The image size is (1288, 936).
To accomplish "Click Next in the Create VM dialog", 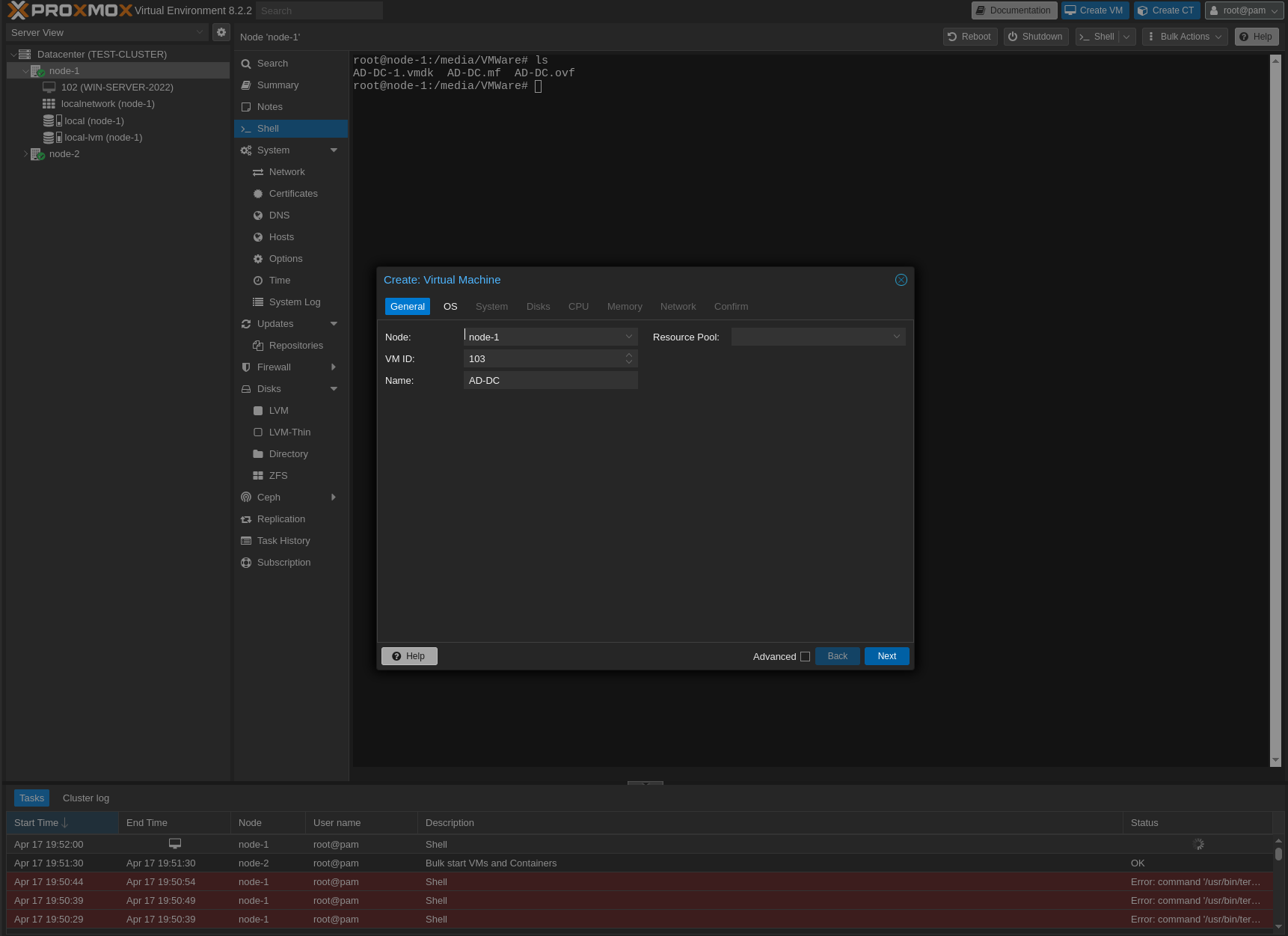I will [886, 656].
